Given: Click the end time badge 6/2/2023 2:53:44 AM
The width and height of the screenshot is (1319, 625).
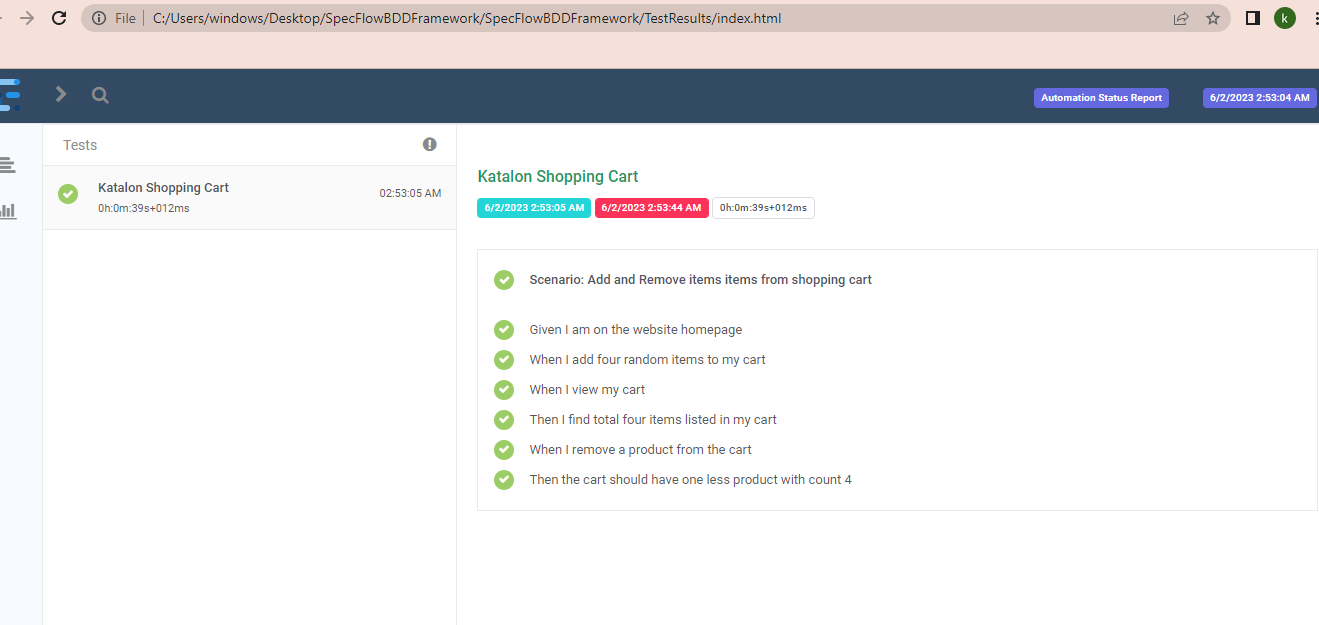Looking at the screenshot, I should click(652, 208).
